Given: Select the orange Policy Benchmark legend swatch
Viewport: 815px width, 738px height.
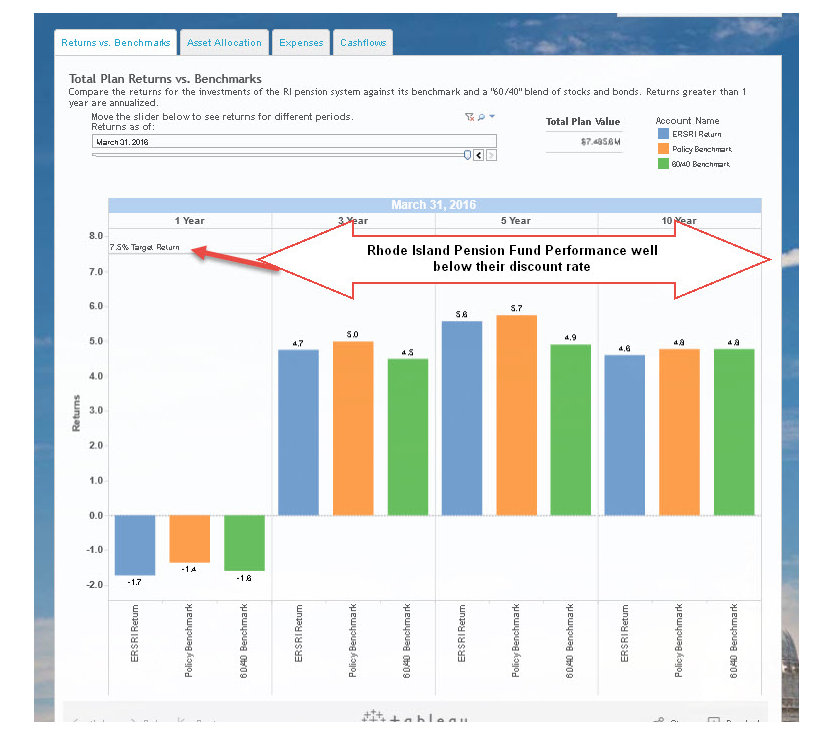Looking at the screenshot, I should pos(663,149).
